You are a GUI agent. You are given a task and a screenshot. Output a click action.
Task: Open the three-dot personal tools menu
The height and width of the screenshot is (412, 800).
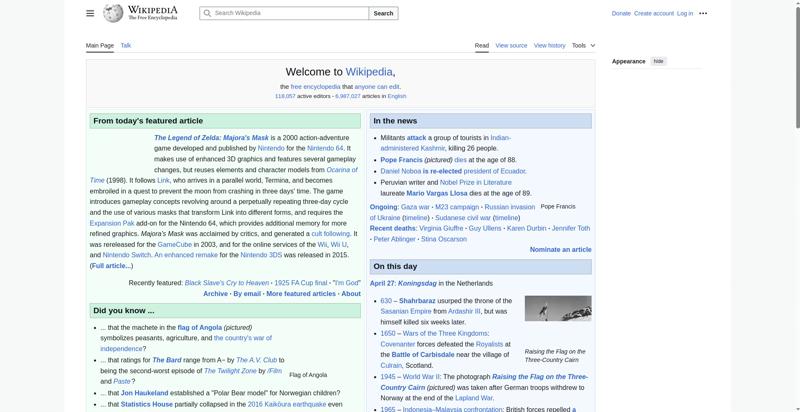coord(703,14)
